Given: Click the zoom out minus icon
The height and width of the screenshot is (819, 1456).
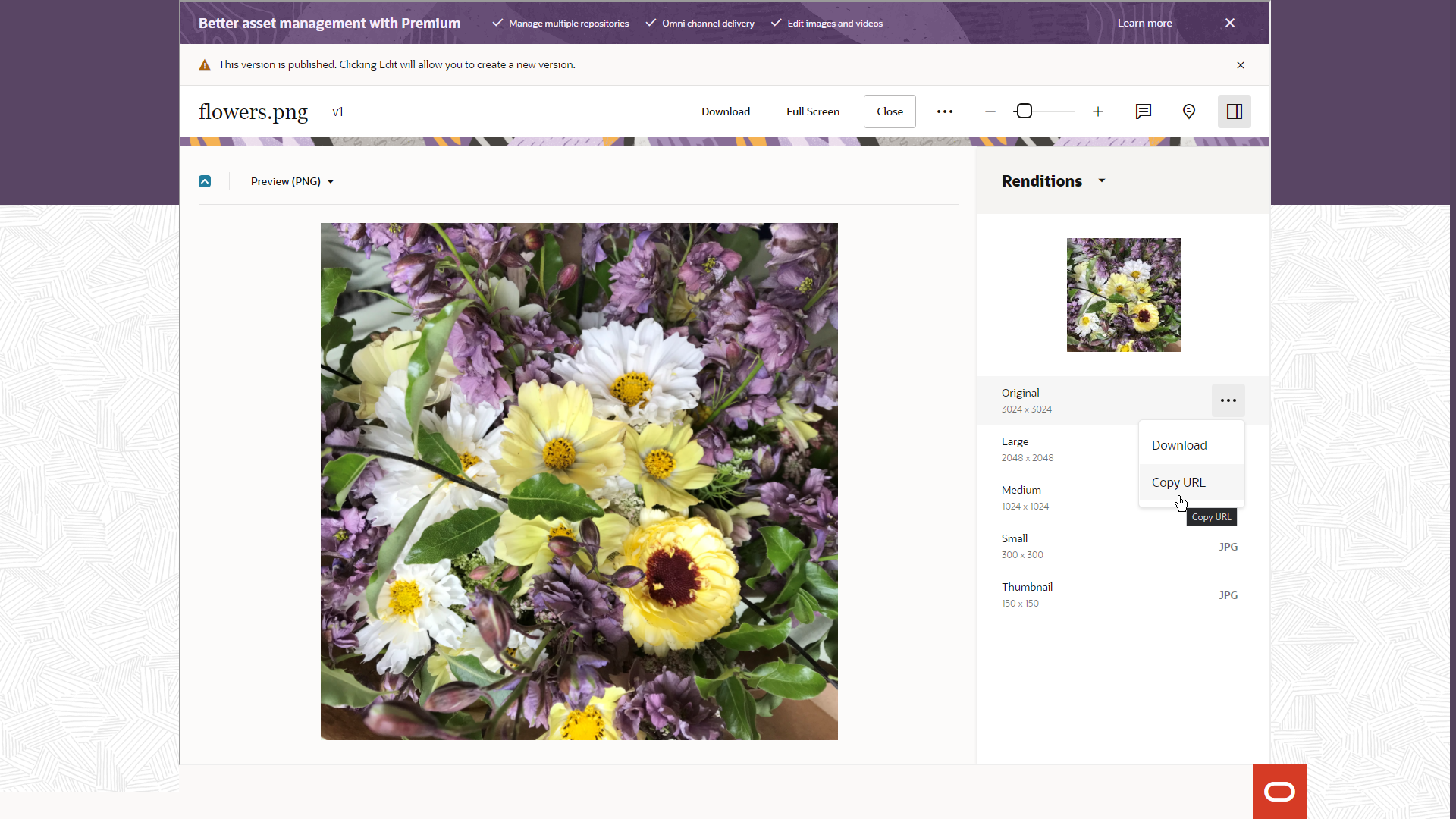Looking at the screenshot, I should 990,111.
